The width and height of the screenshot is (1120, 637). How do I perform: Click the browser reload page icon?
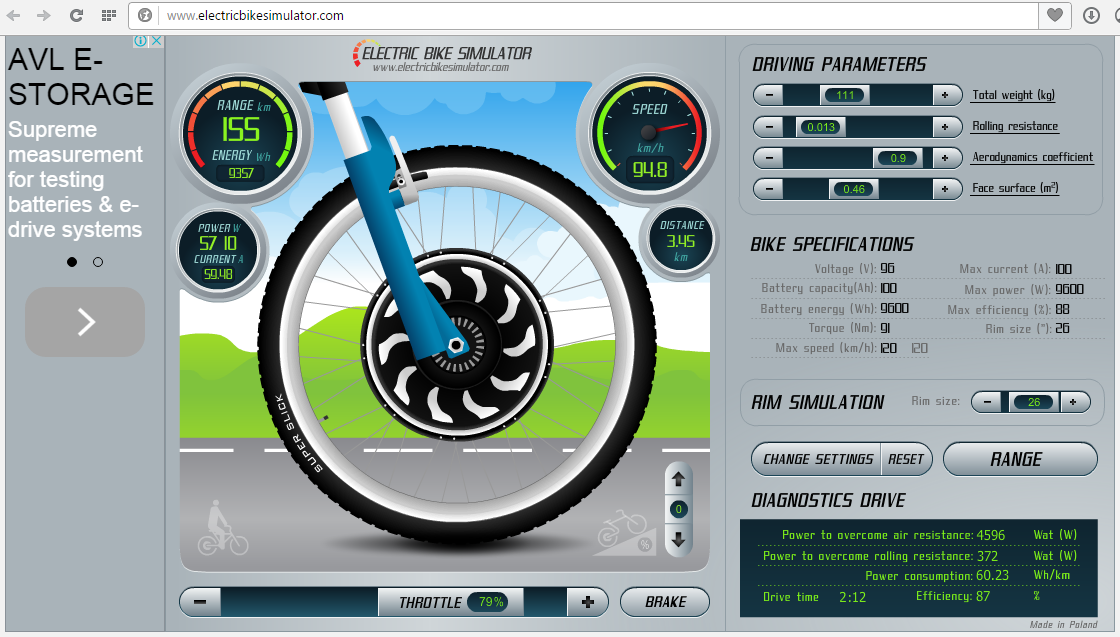point(77,16)
